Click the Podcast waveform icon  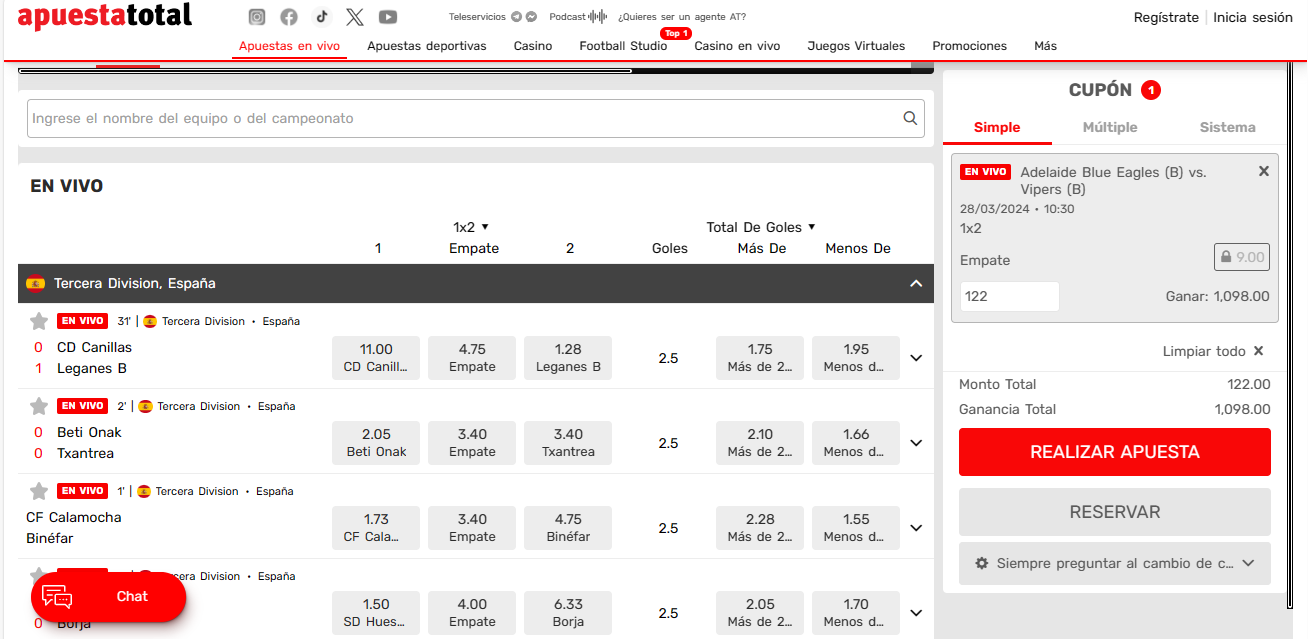click(x=598, y=17)
